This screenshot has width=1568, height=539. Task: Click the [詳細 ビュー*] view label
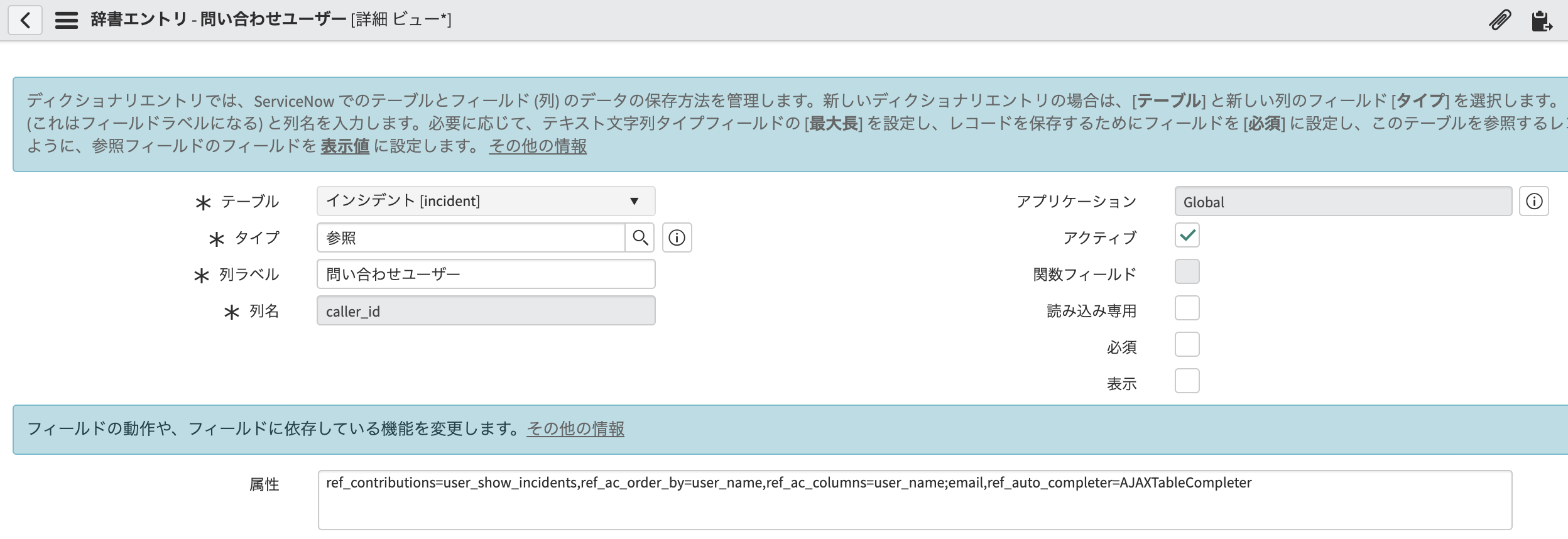pyautogui.click(x=401, y=19)
